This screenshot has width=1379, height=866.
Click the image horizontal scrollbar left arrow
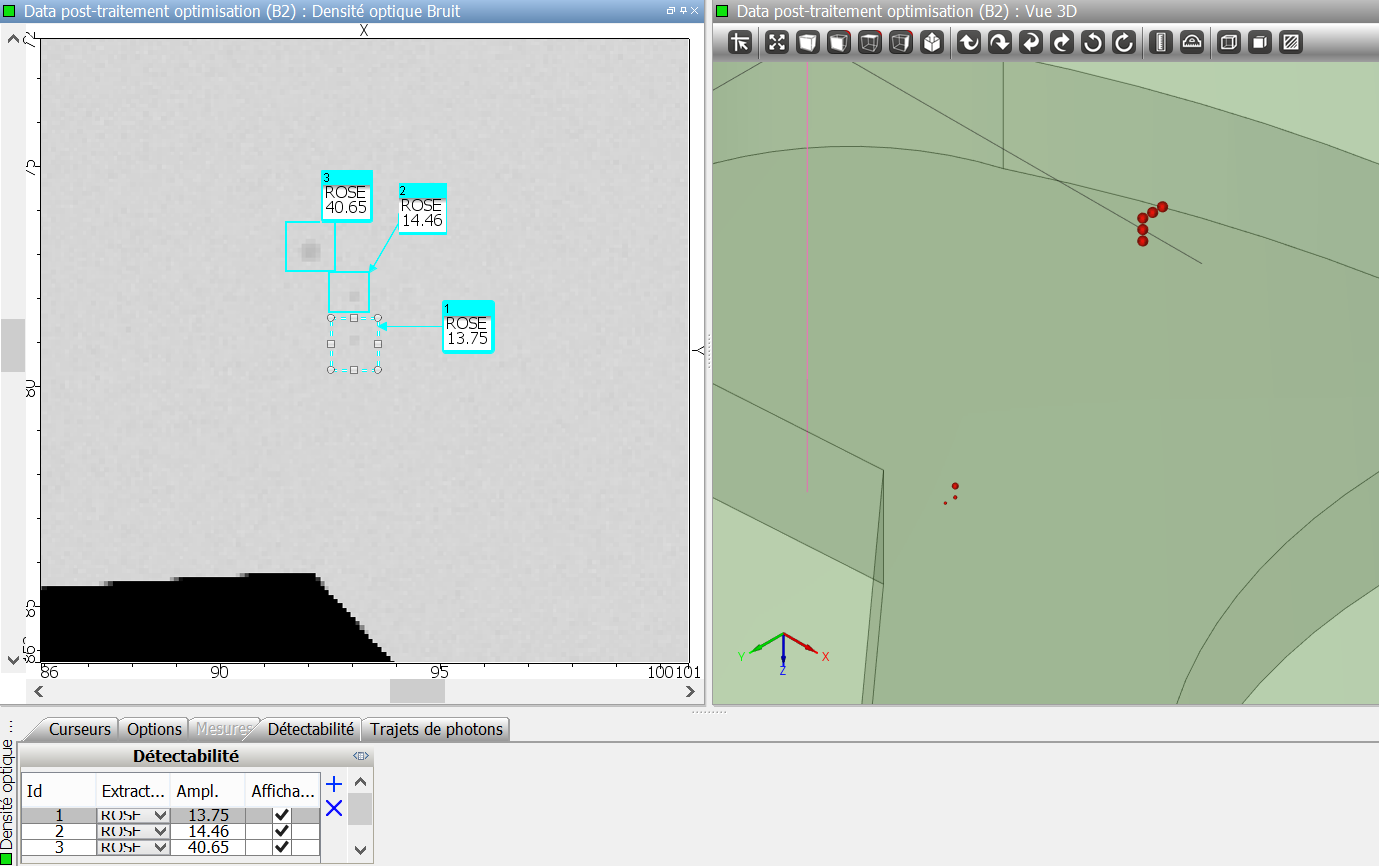click(40, 691)
